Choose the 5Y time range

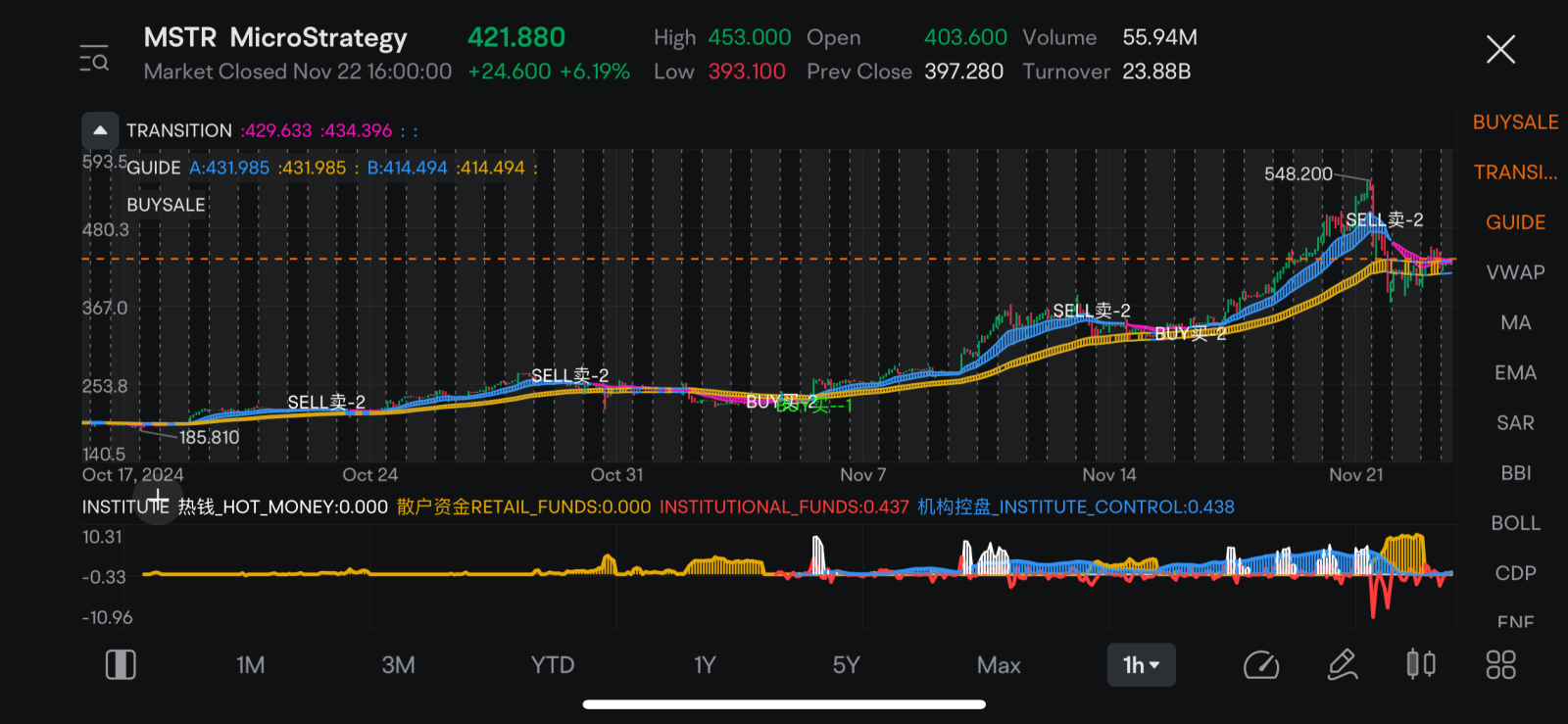coord(846,665)
